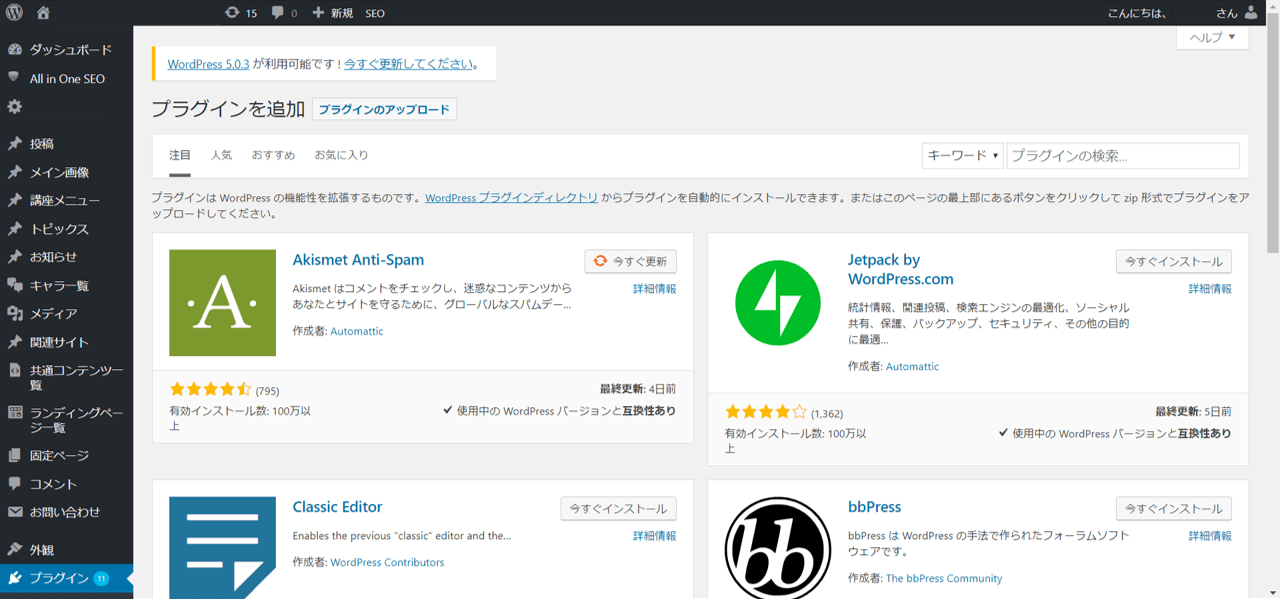The image size is (1280, 599).
Task: Open the Jetpack by WordPress.com title link
Action: [901, 269]
